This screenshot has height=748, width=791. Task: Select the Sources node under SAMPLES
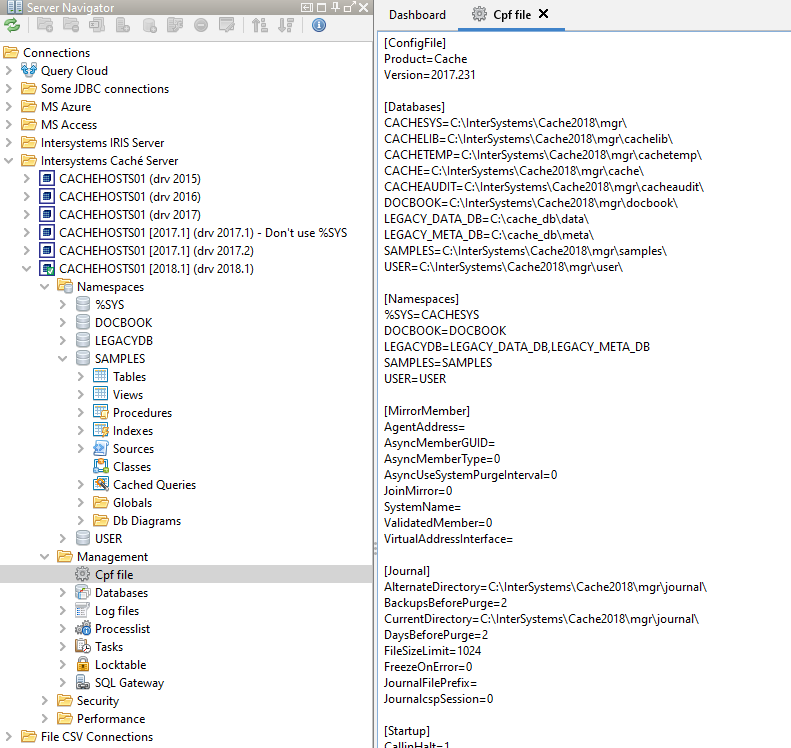coord(133,449)
